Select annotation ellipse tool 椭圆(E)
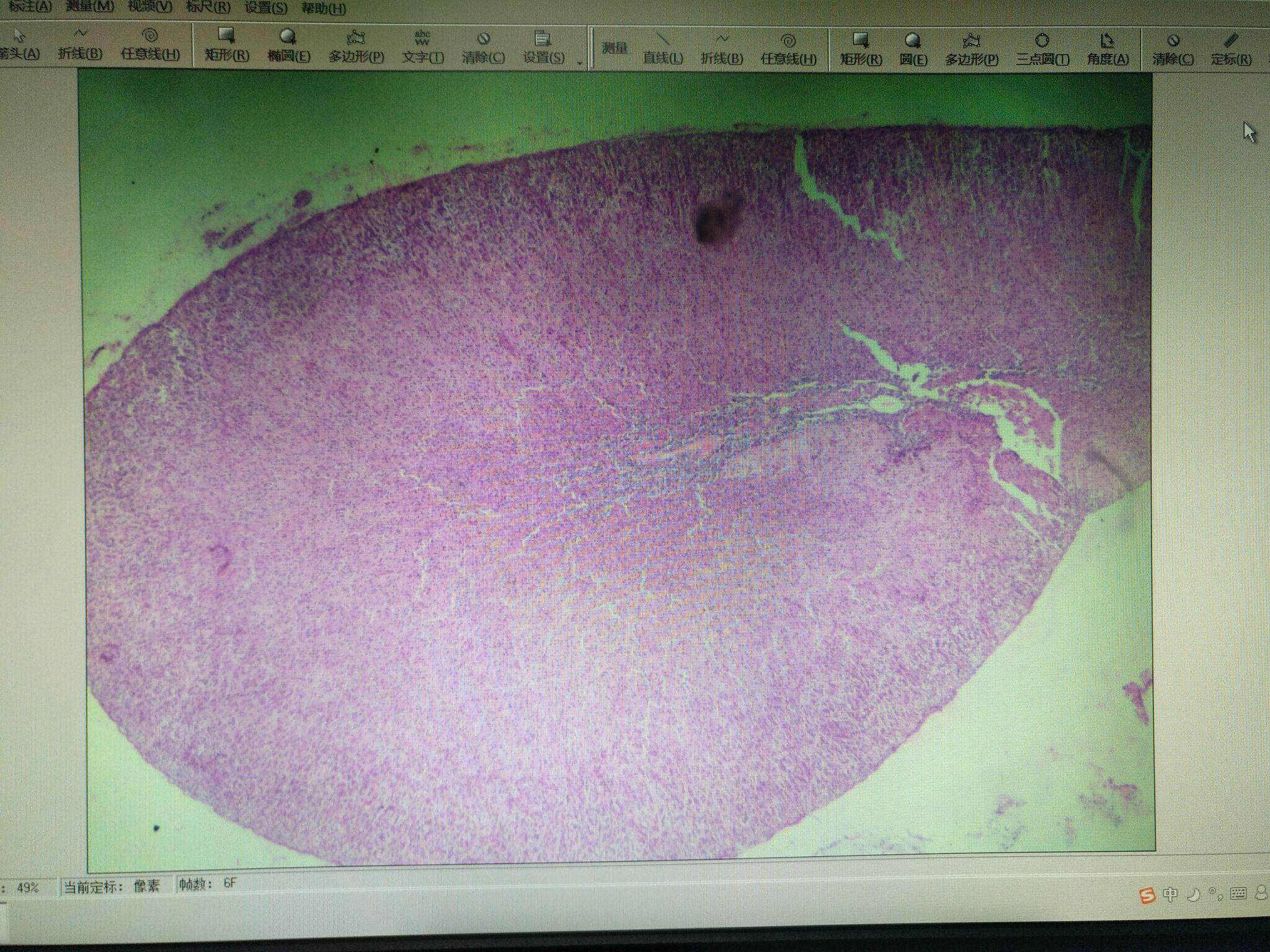Viewport: 1270px width, 952px height. tap(288, 46)
